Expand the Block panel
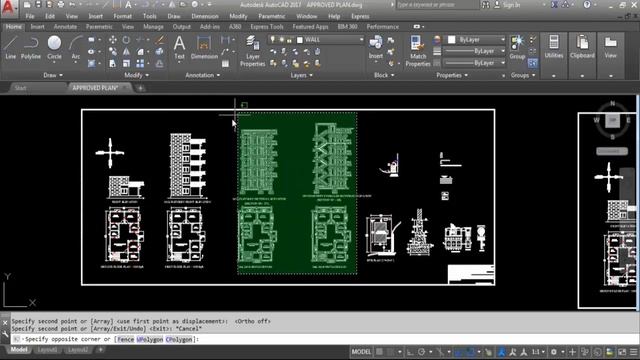 384,75
